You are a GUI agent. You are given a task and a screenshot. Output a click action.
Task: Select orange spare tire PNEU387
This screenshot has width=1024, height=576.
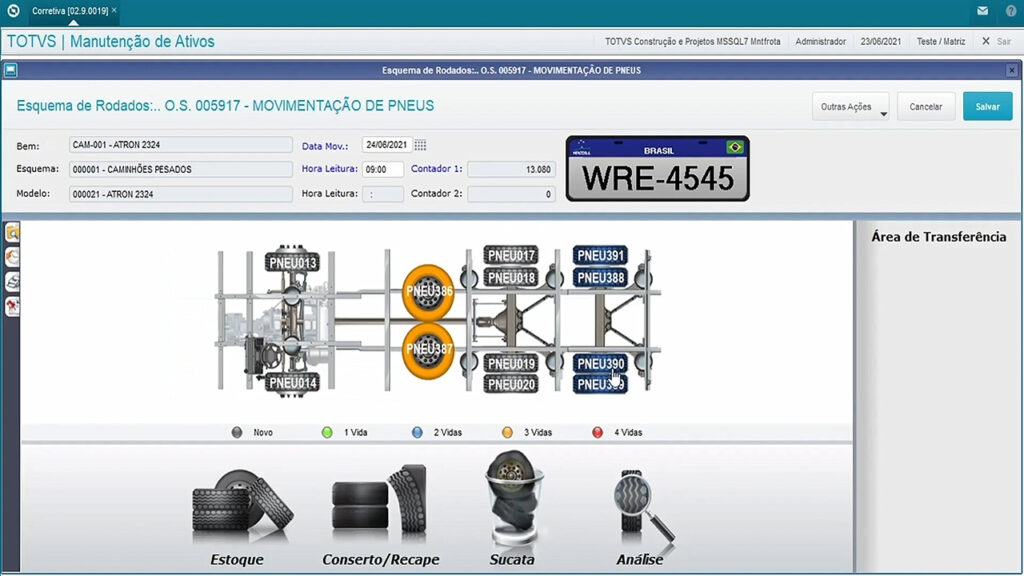pos(428,350)
